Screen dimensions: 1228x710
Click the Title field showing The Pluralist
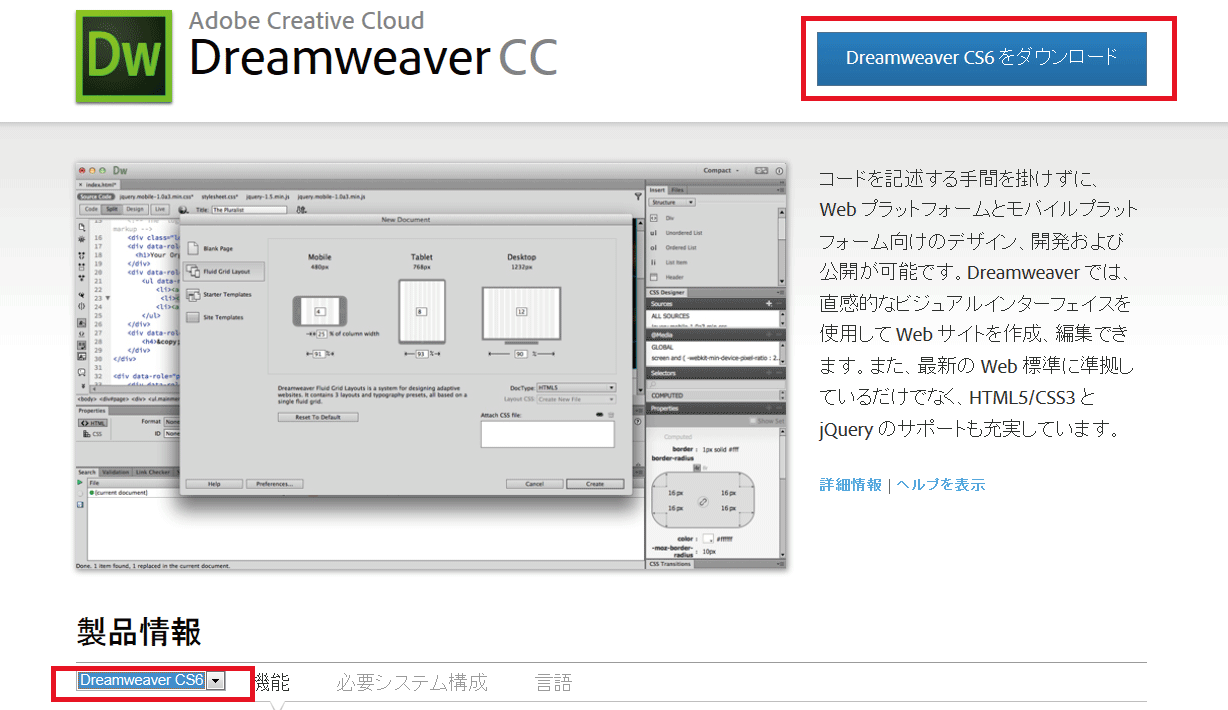tap(249, 209)
